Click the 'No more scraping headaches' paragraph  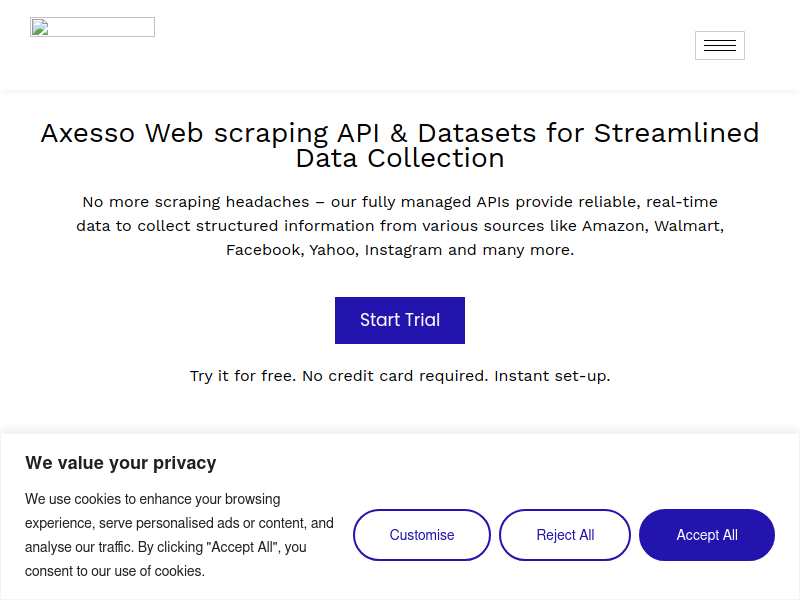400,226
